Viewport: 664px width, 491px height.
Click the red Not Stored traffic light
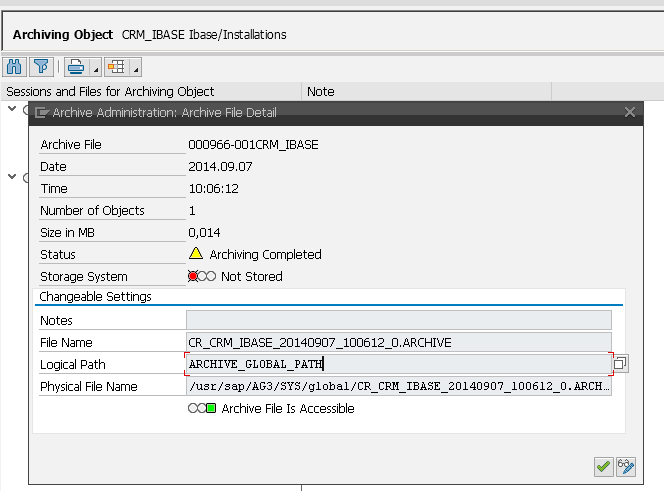point(193,276)
